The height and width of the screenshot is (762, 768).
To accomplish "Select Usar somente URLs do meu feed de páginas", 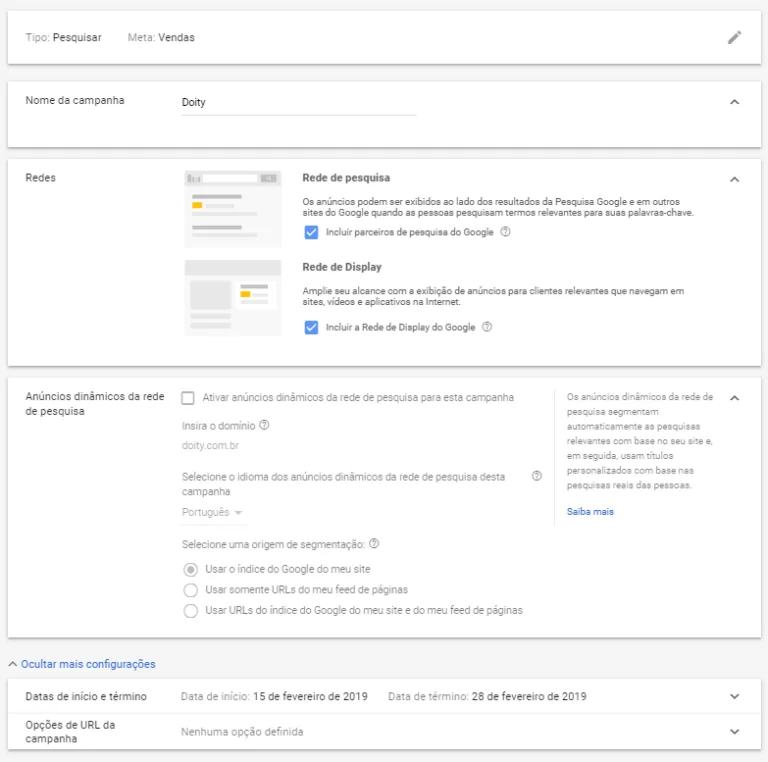I will click(x=191, y=590).
